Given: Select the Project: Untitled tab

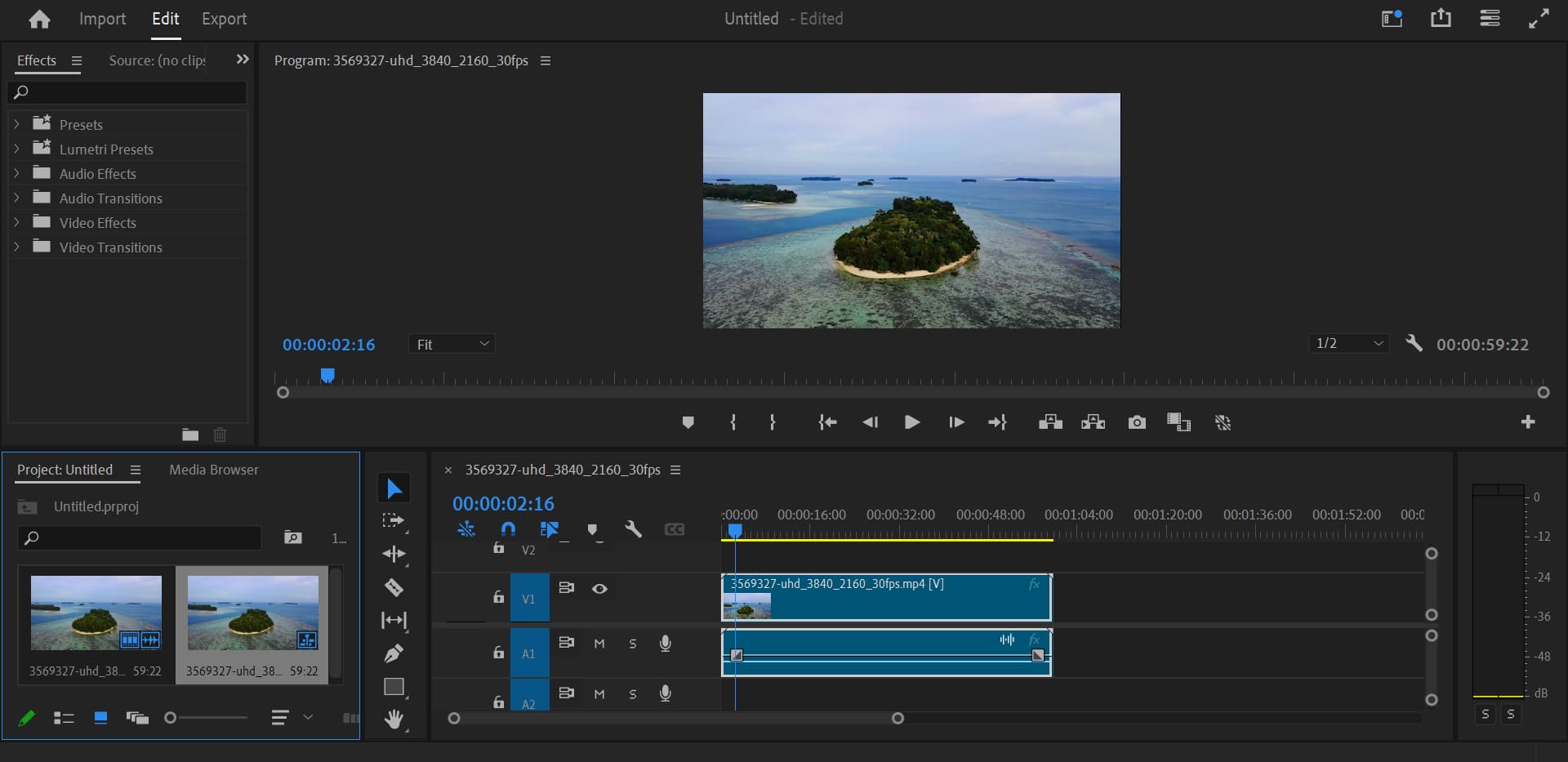Looking at the screenshot, I should pyautogui.click(x=65, y=470).
